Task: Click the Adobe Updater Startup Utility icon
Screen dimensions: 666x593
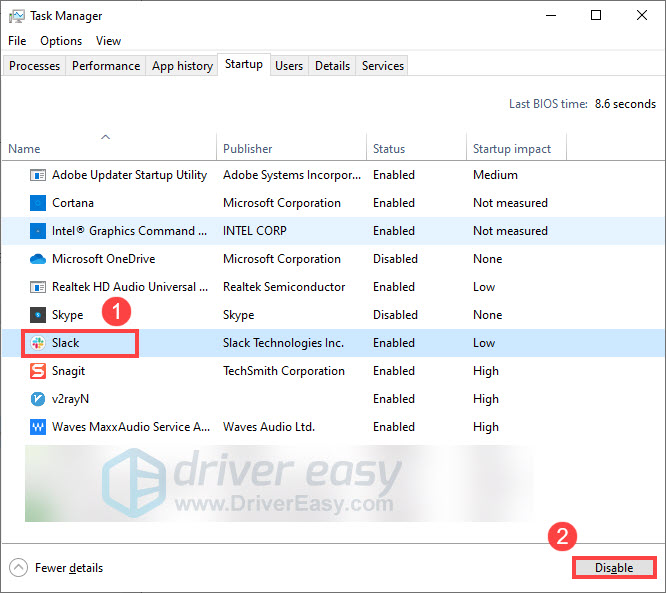Action: 38,175
